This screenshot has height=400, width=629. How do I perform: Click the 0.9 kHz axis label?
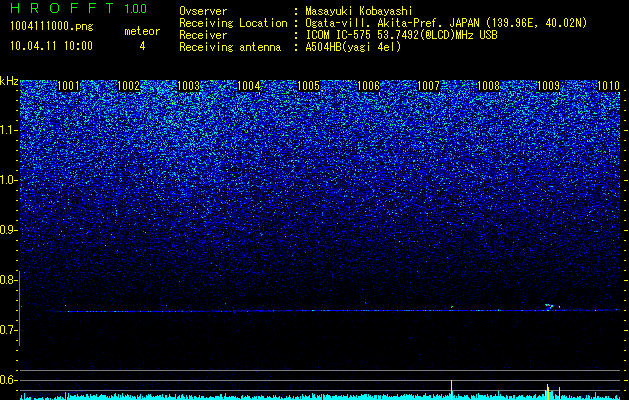tap(9, 230)
